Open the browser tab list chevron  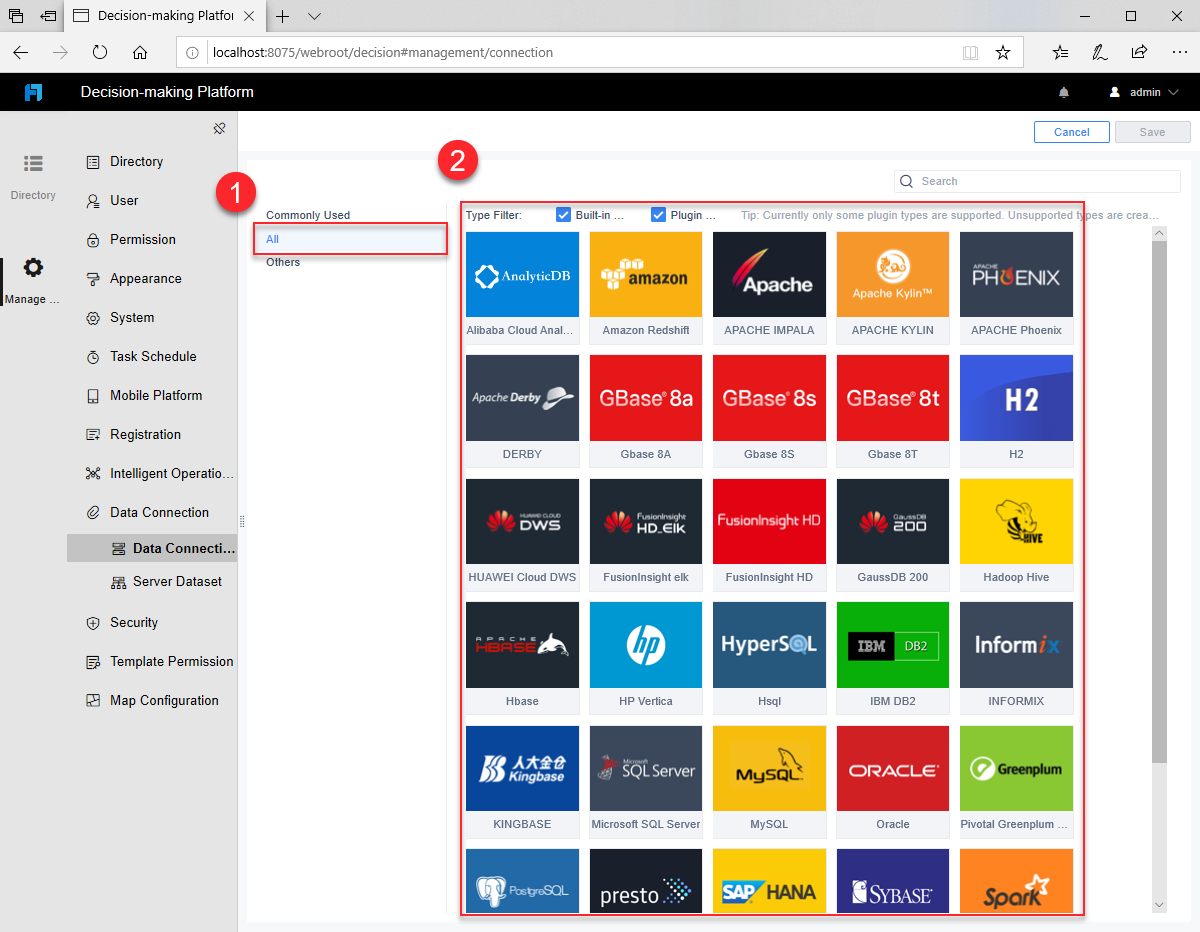point(314,16)
